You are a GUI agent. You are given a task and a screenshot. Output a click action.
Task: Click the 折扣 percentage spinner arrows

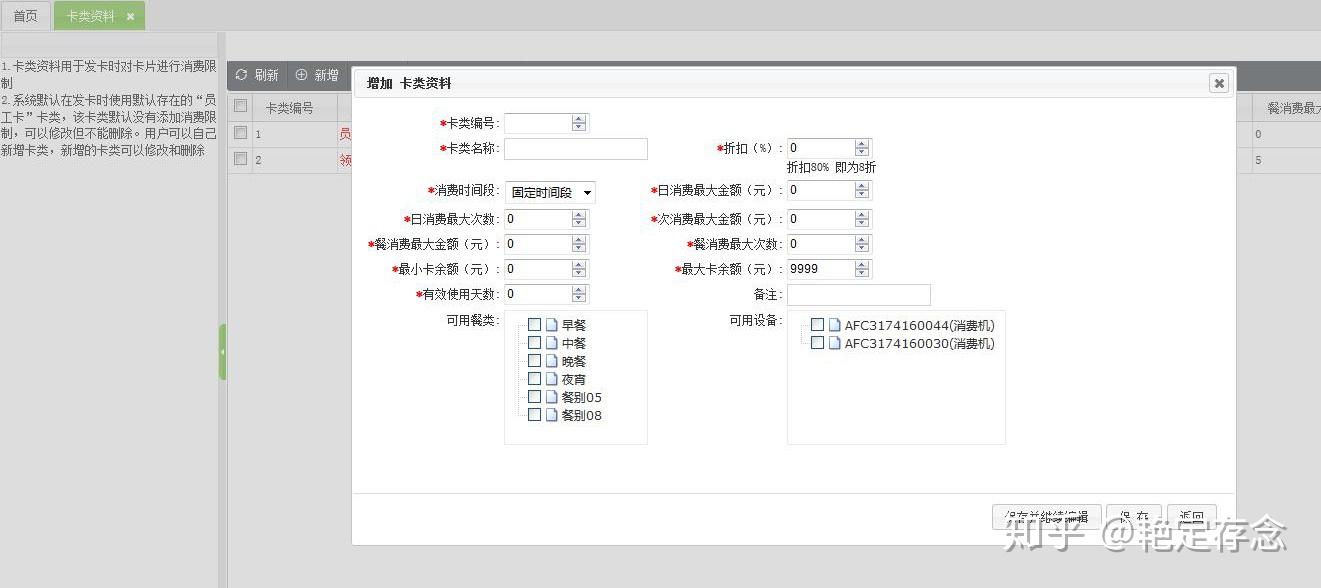(862, 148)
